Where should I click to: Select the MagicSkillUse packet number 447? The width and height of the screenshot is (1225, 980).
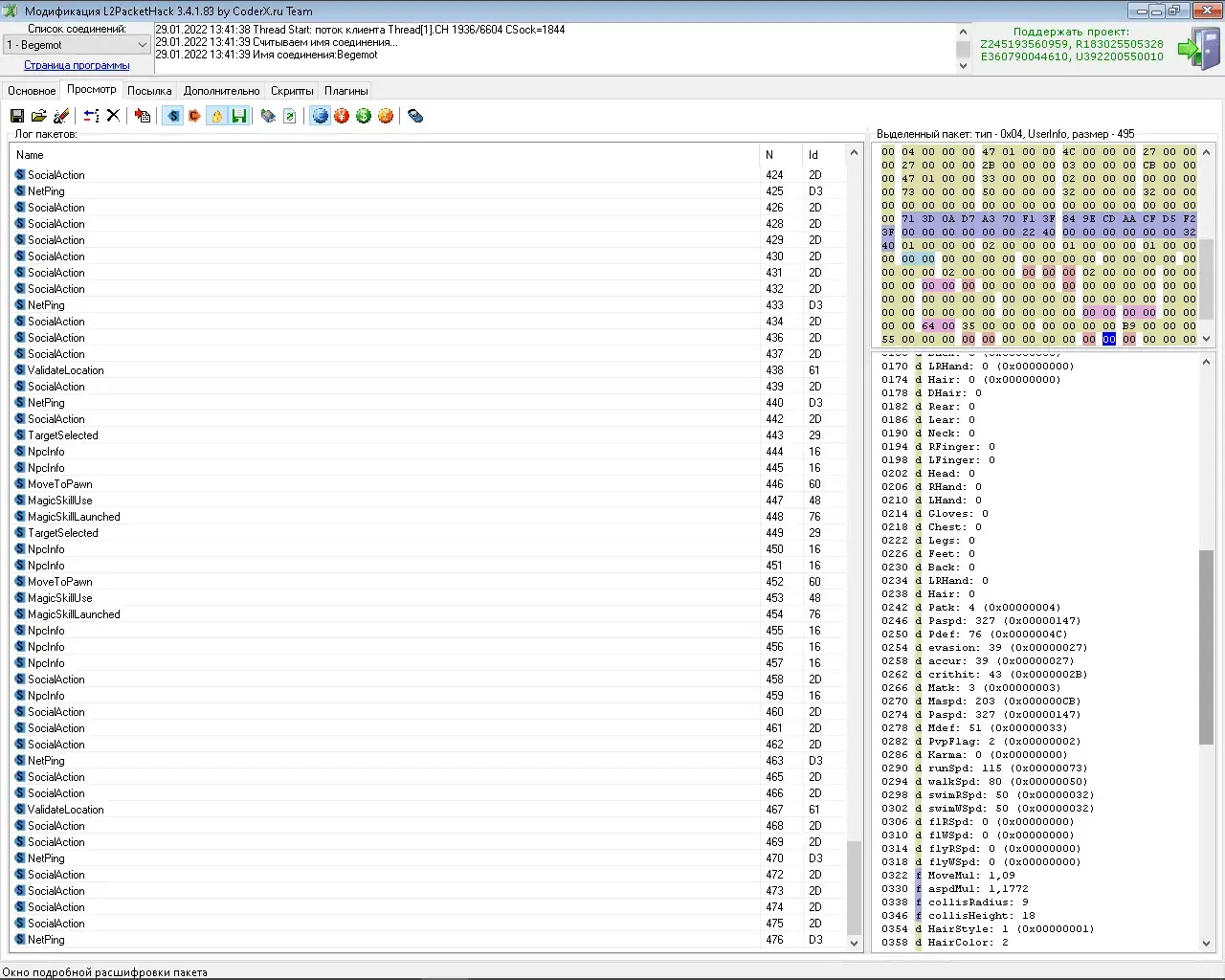click(429, 501)
